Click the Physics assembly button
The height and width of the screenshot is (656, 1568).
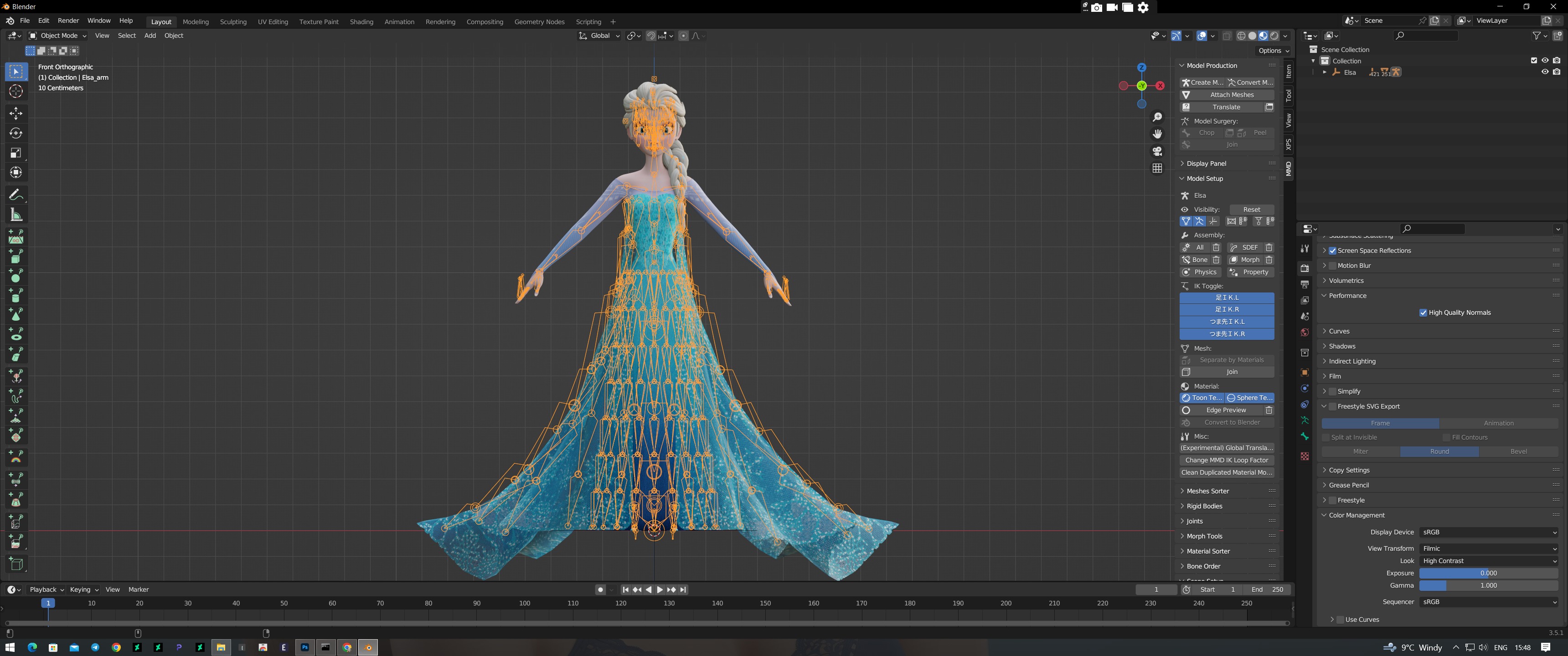[1200, 272]
